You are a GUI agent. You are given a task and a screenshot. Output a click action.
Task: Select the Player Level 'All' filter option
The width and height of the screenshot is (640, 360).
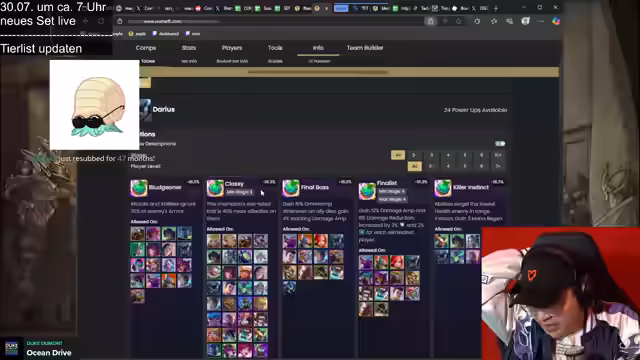pos(414,166)
